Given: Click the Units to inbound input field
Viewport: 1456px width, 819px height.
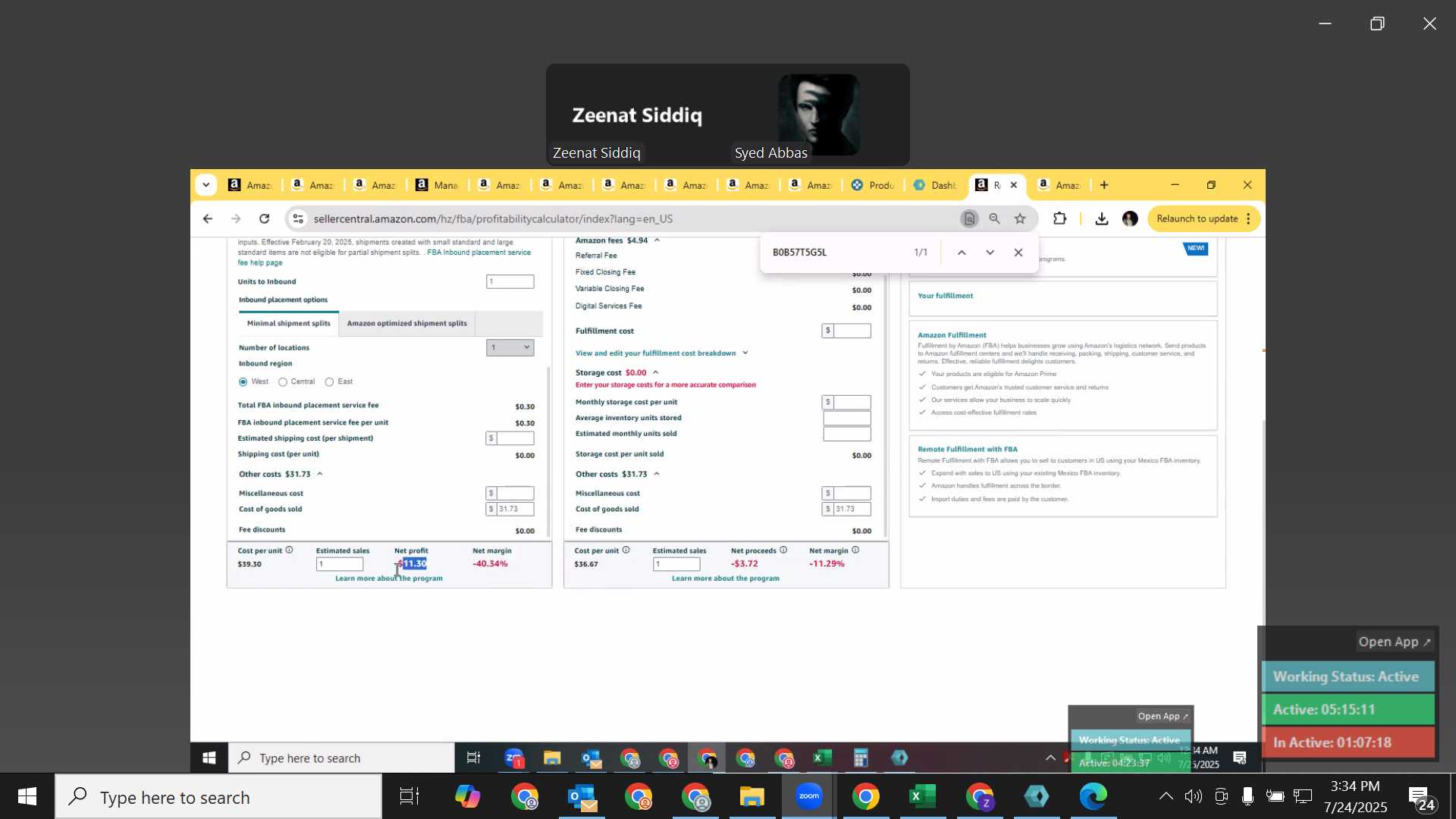Looking at the screenshot, I should pyautogui.click(x=510, y=282).
